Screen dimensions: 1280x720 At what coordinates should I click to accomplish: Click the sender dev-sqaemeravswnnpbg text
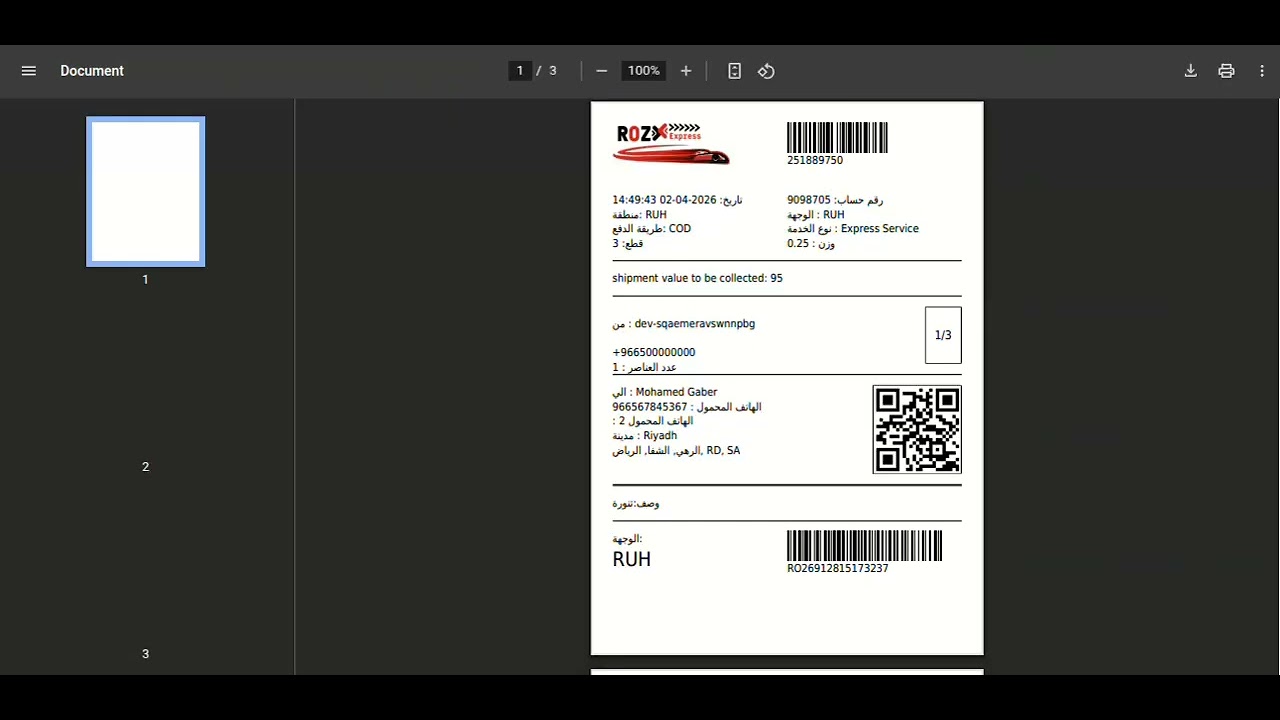click(x=695, y=324)
